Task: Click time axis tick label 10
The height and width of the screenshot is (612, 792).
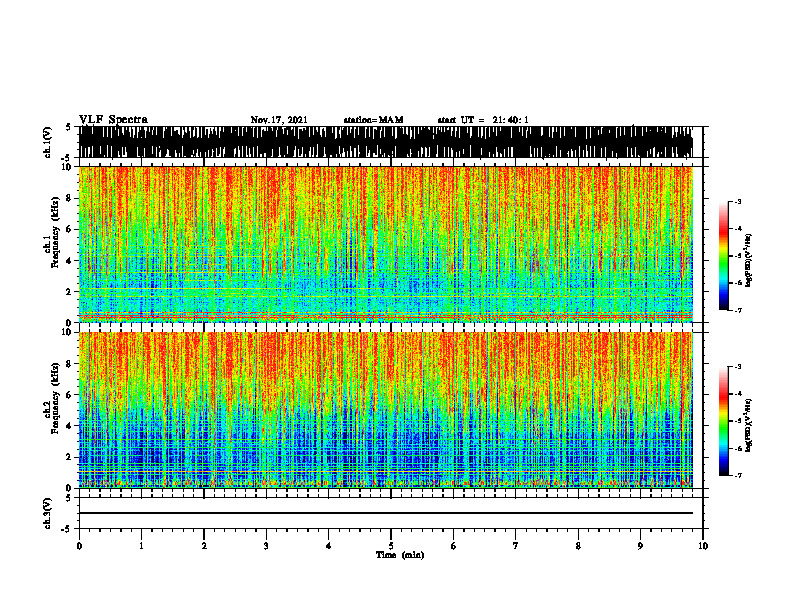Action: point(703,546)
